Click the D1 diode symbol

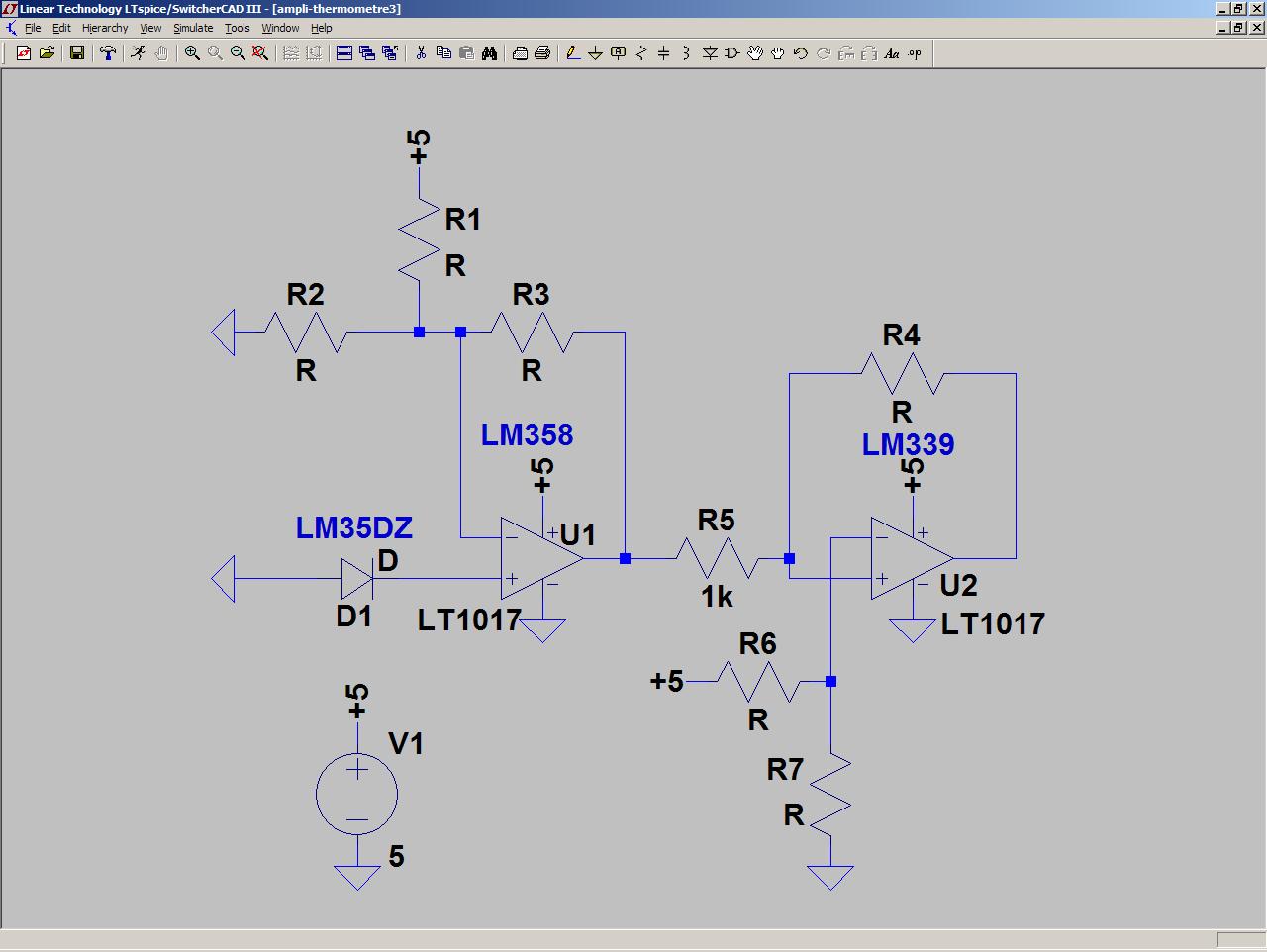(x=357, y=579)
